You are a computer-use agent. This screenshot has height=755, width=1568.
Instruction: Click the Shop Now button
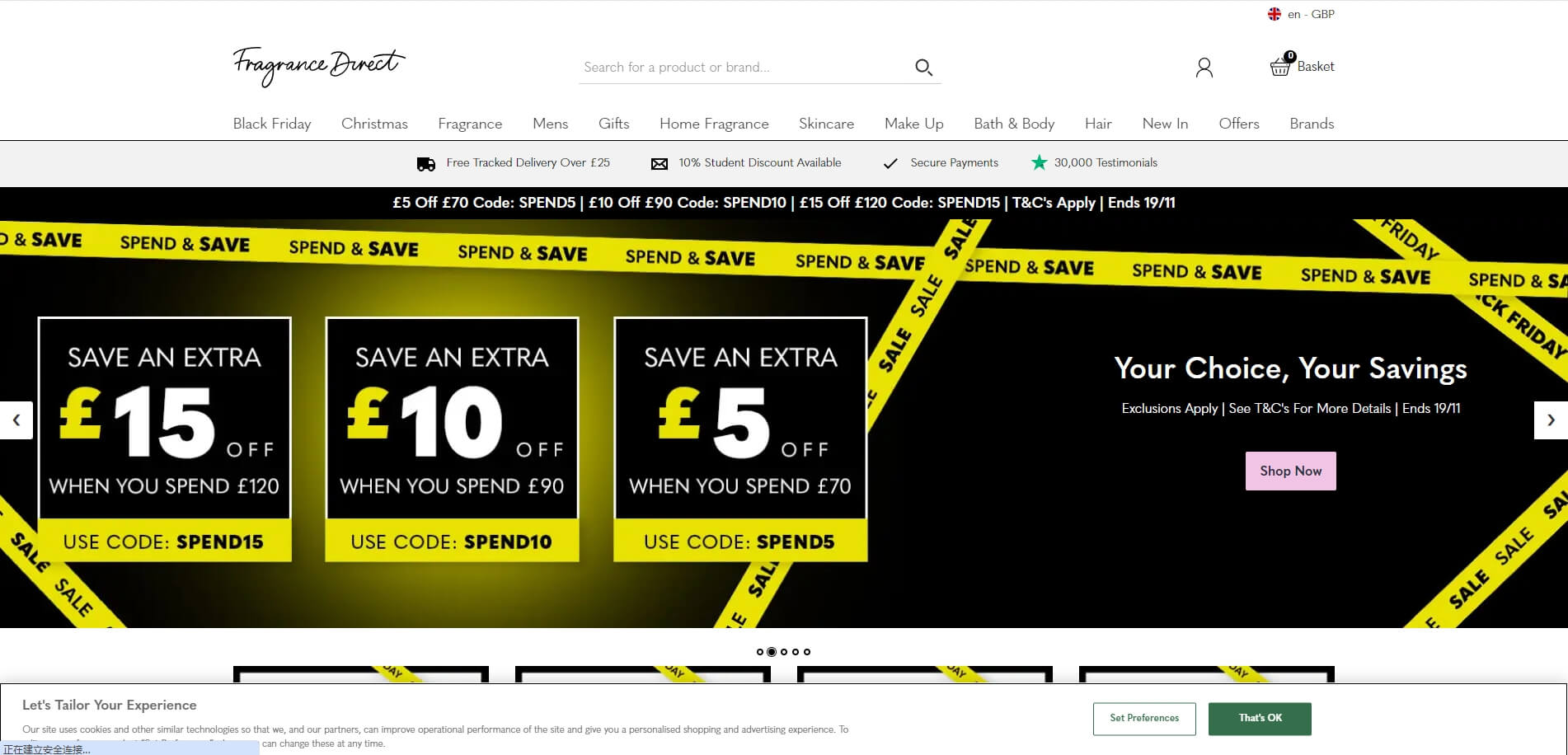(x=1290, y=471)
